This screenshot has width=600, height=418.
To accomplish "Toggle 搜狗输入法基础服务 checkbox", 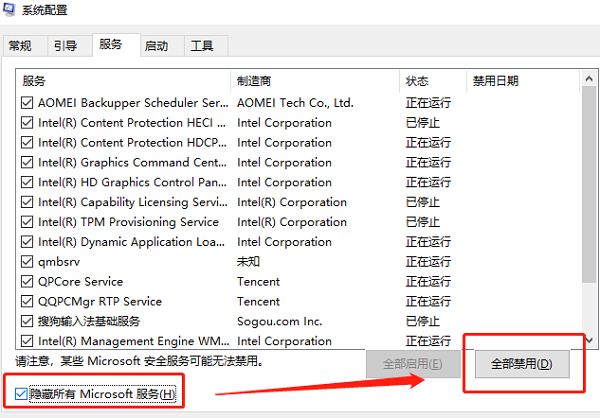I will pos(27,321).
